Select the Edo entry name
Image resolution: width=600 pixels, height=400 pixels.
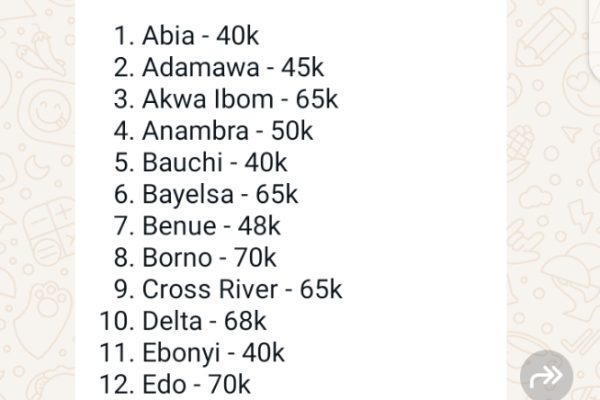[x=165, y=384]
